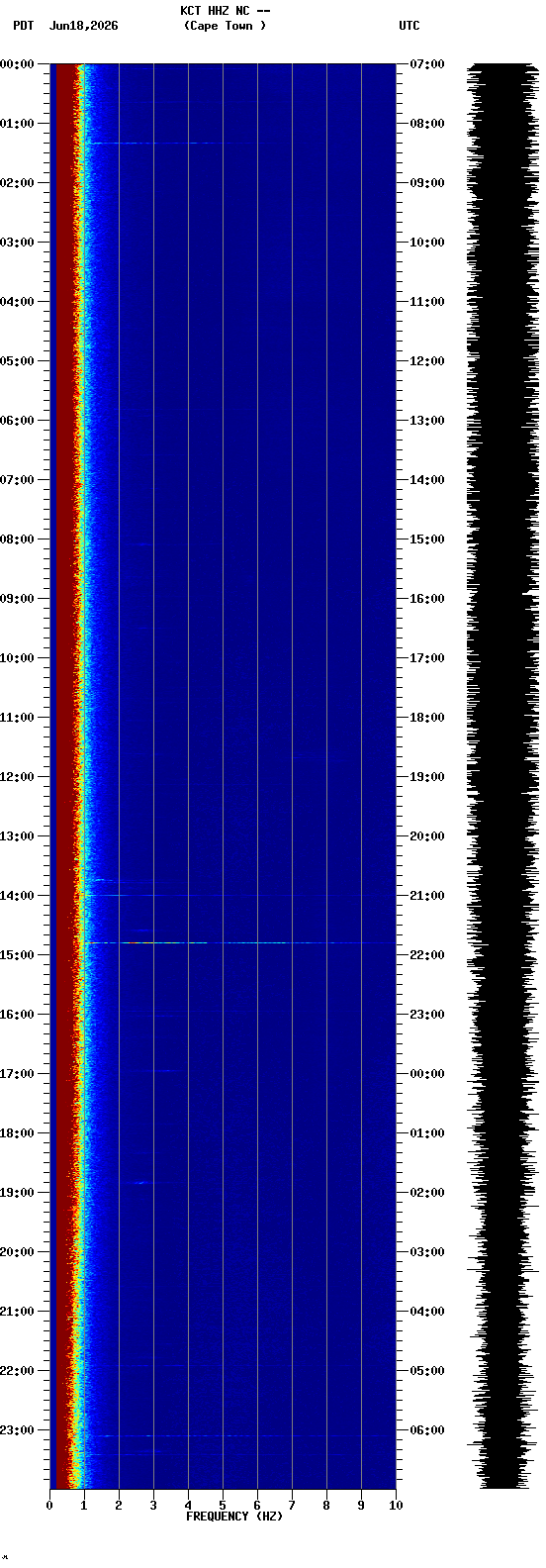Pick the 18:00 UTC time label
Viewport: 546px width, 1568px height.
point(427,718)
